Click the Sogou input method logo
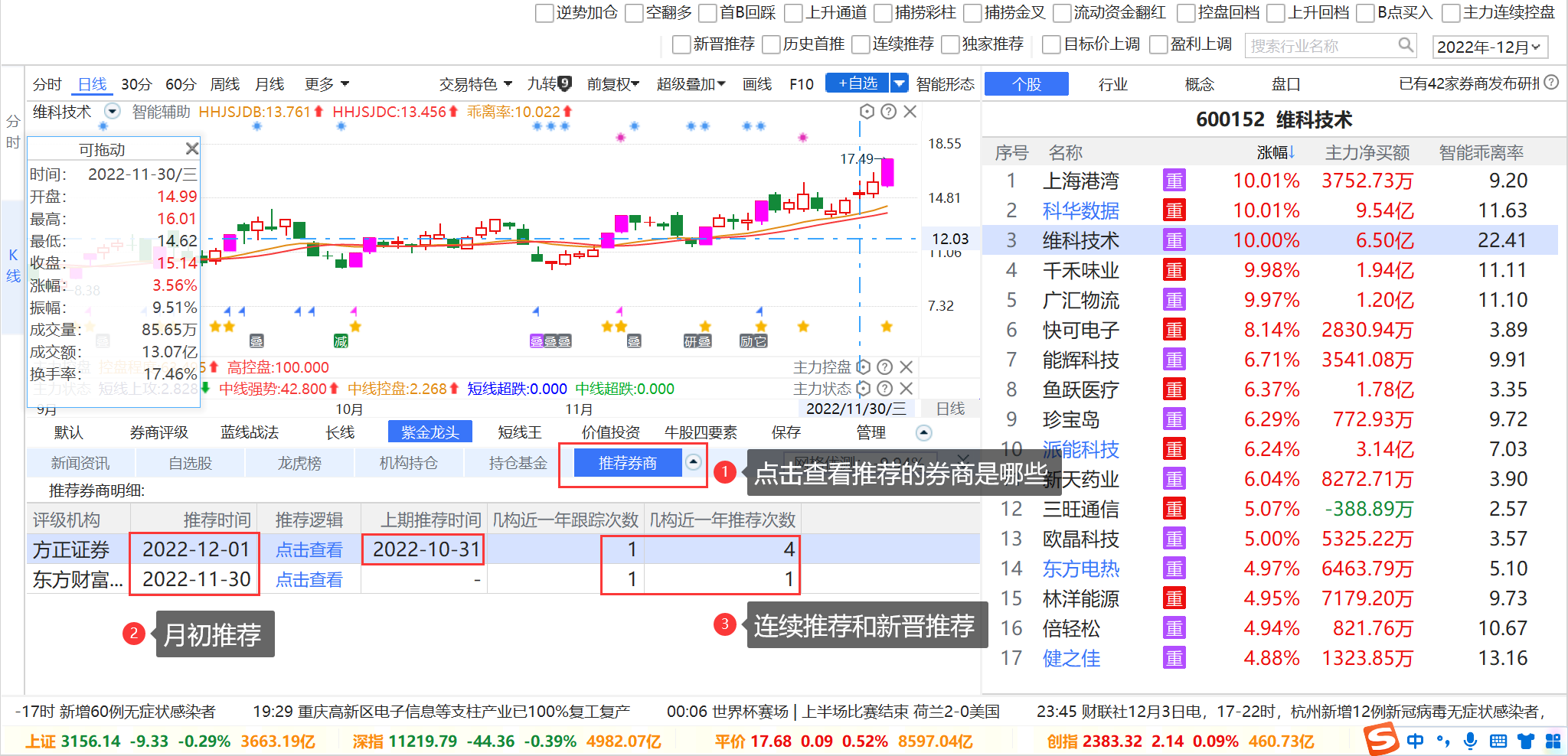Viewport: 1568px width, 756px height. coord(1382,739)
